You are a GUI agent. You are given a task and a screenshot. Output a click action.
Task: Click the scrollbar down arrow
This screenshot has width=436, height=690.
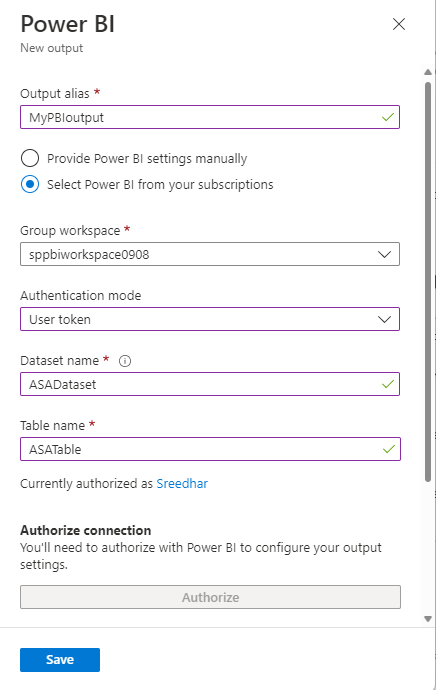coord(428,619)
